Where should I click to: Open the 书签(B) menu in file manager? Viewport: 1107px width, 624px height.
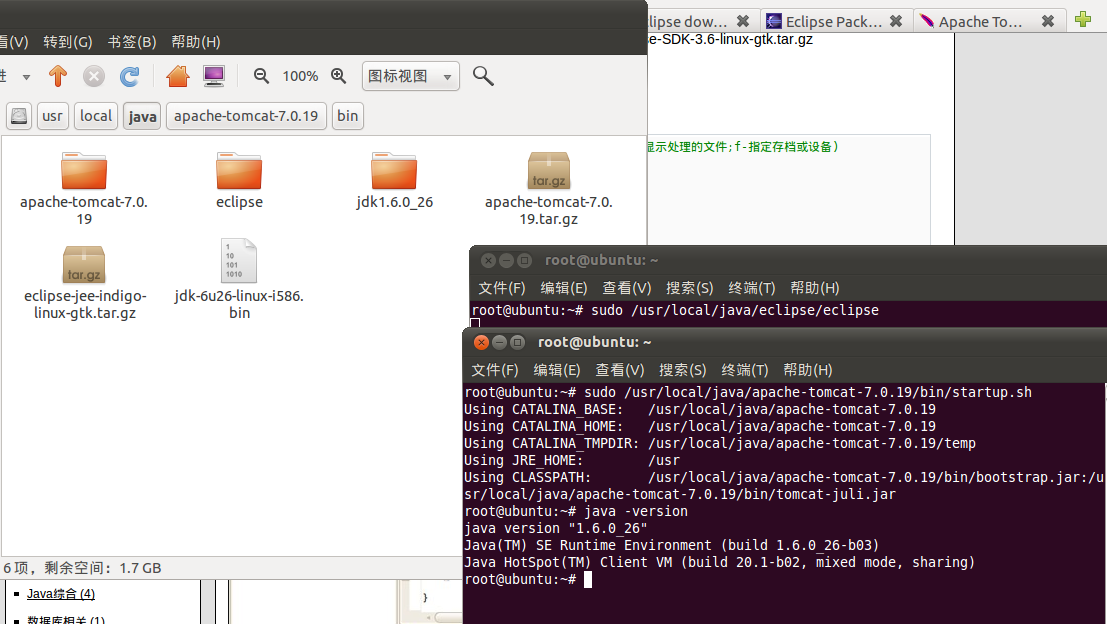(132, 42)
